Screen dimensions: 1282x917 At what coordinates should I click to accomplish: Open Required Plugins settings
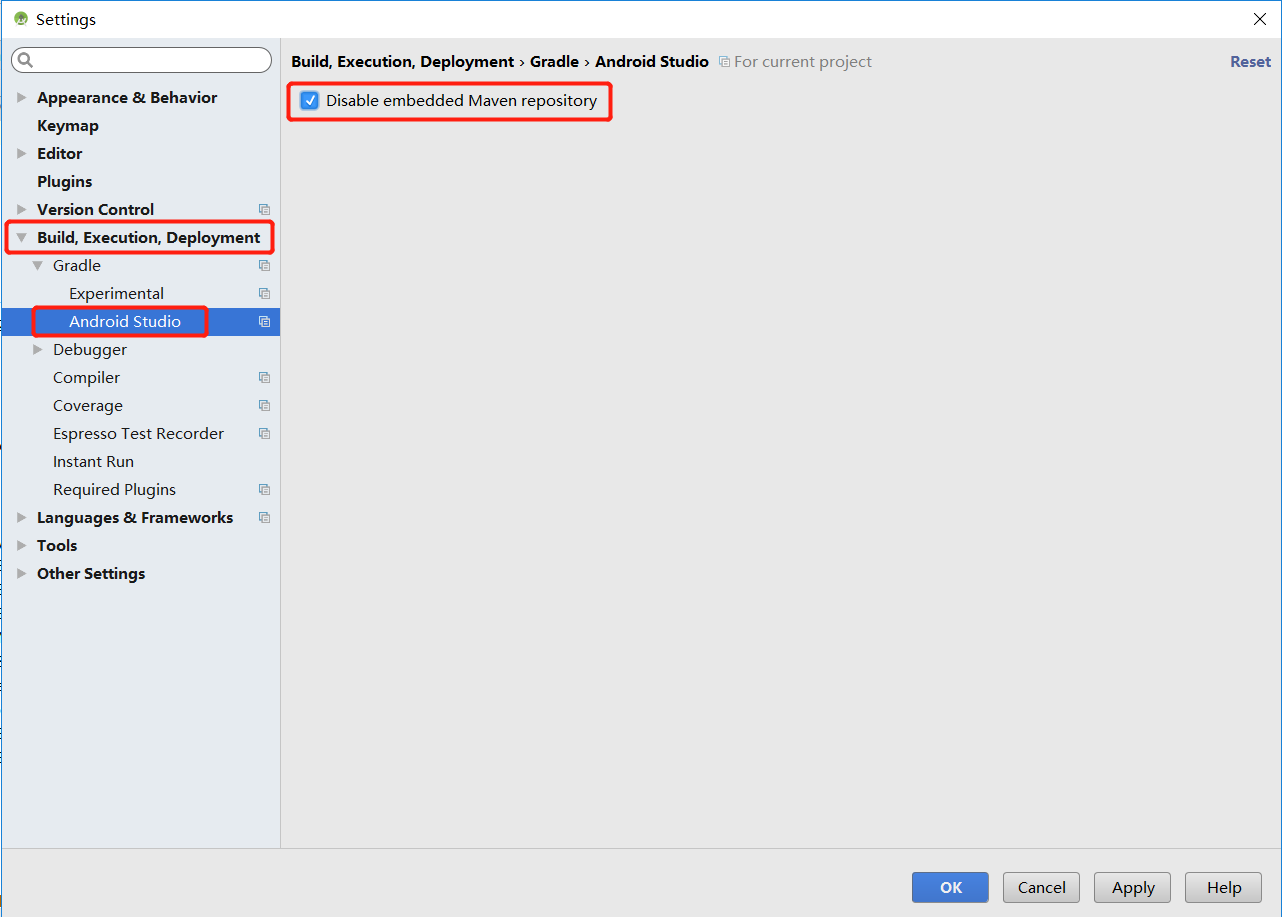tap(115, 490)
